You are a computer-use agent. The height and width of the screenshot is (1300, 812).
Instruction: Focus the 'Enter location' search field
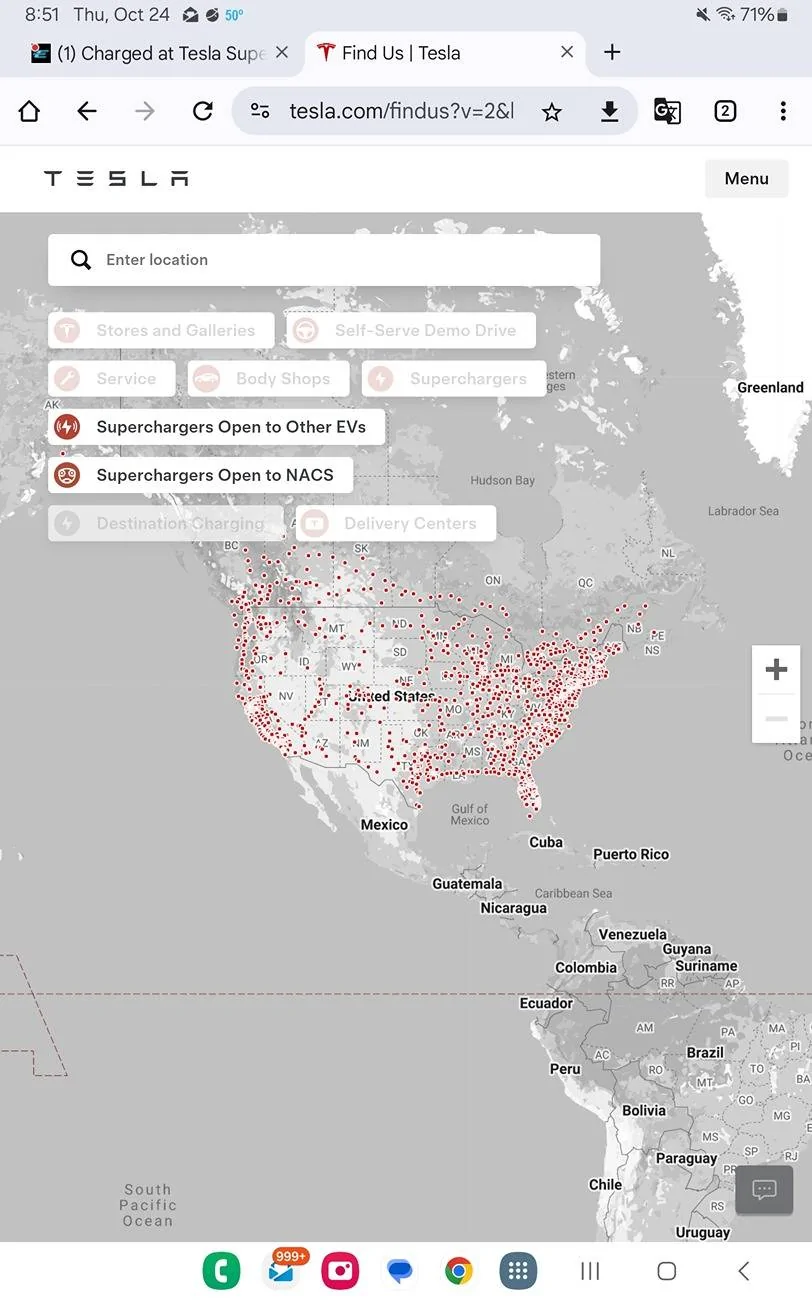coord(324,260)
